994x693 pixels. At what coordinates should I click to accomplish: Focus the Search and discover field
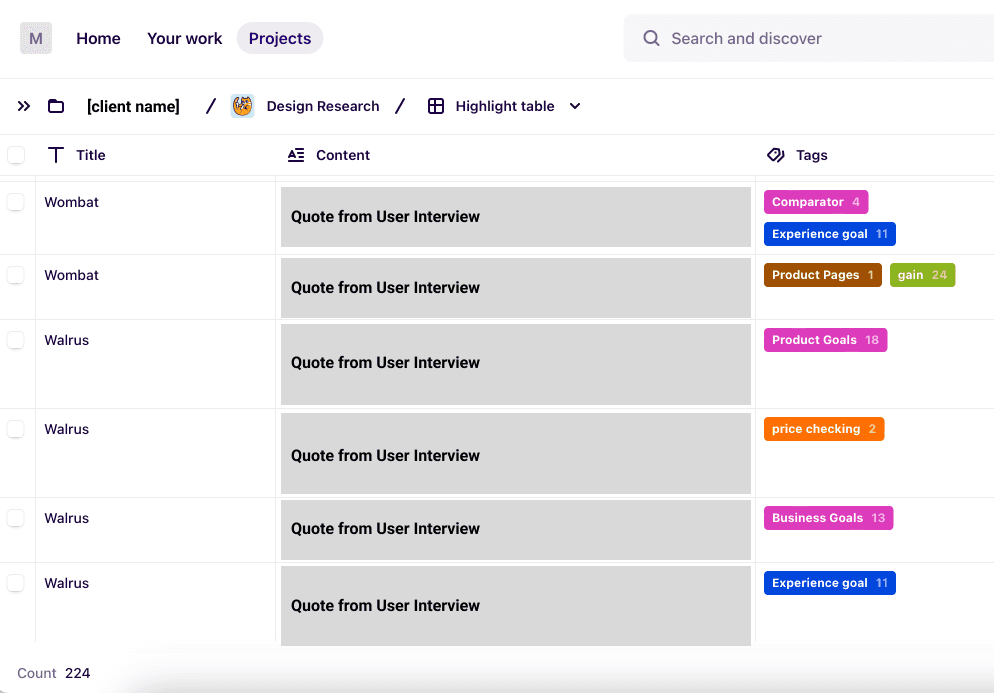click(x=809, y=38)
